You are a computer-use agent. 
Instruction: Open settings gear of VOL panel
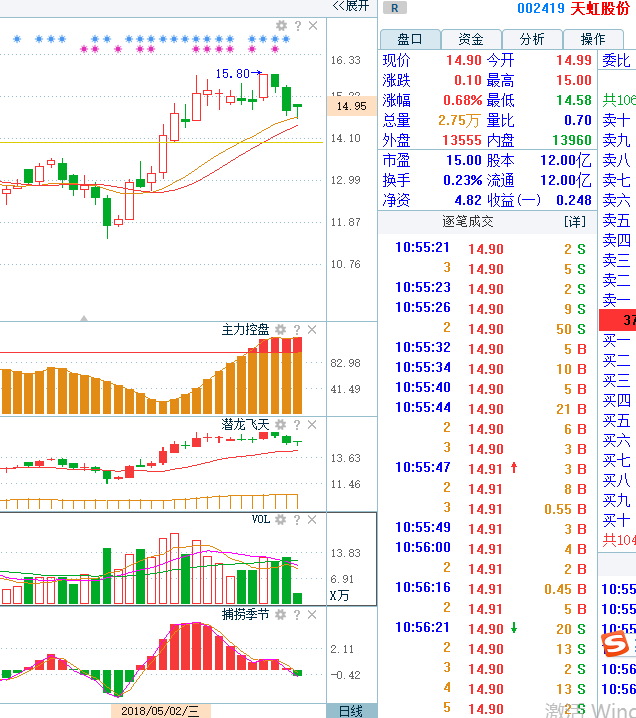pos(281,519)
